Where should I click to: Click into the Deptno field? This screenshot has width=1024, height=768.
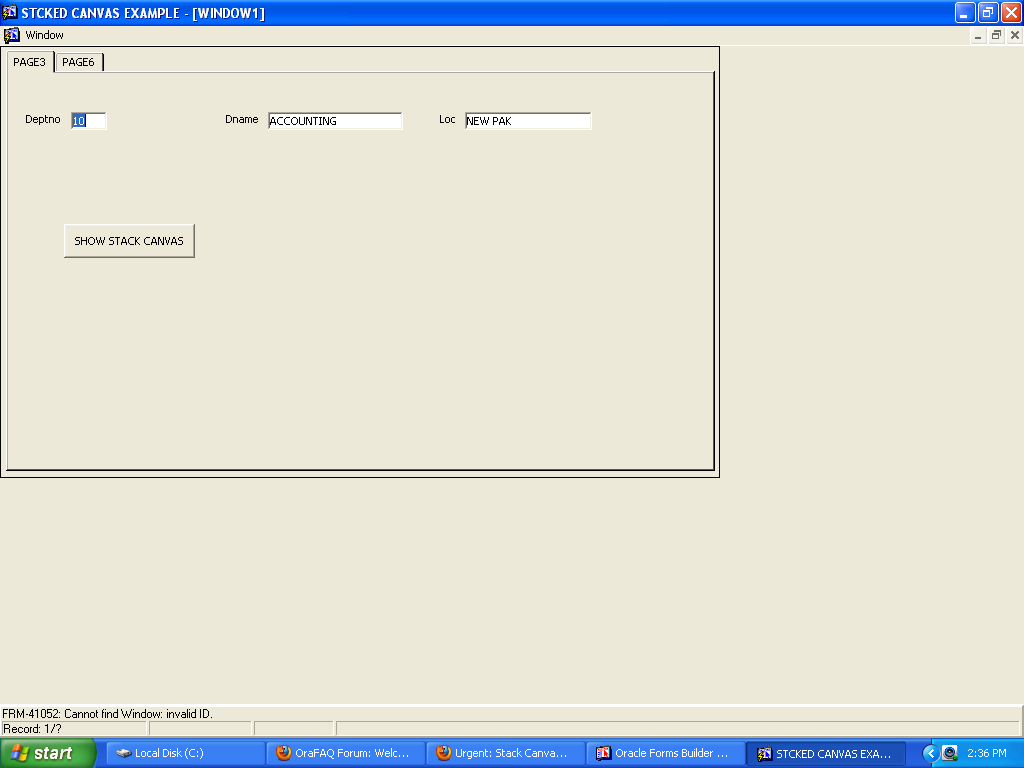[88, 121]
